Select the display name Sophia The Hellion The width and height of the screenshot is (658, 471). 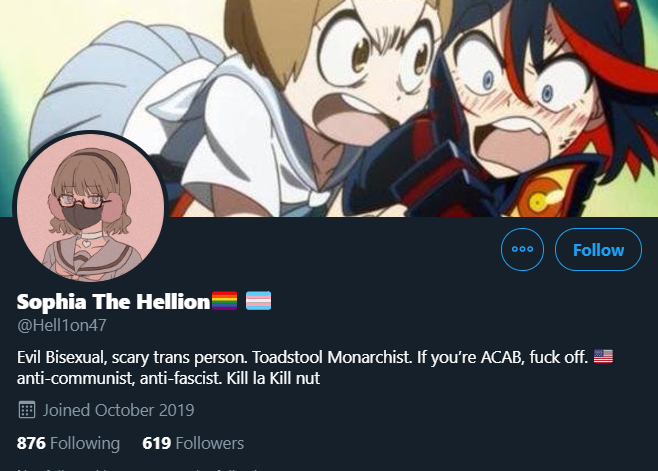pyautogui.click(x=113, y=301)
